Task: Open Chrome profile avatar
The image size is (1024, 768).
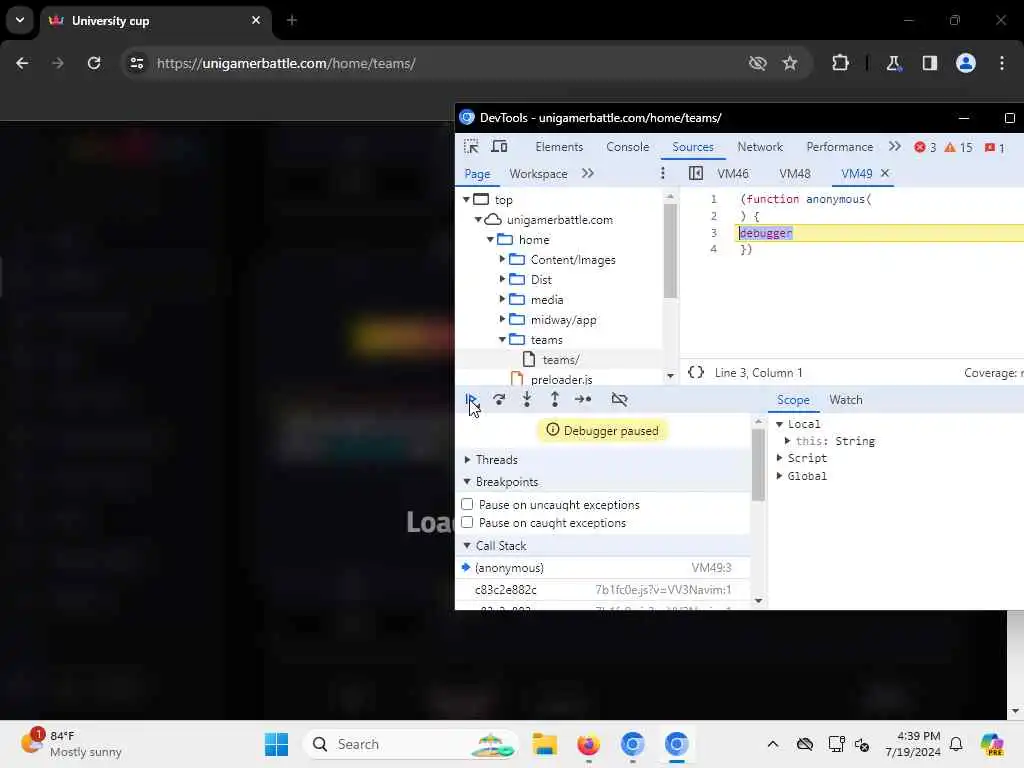Action: (x=965, y=63)
